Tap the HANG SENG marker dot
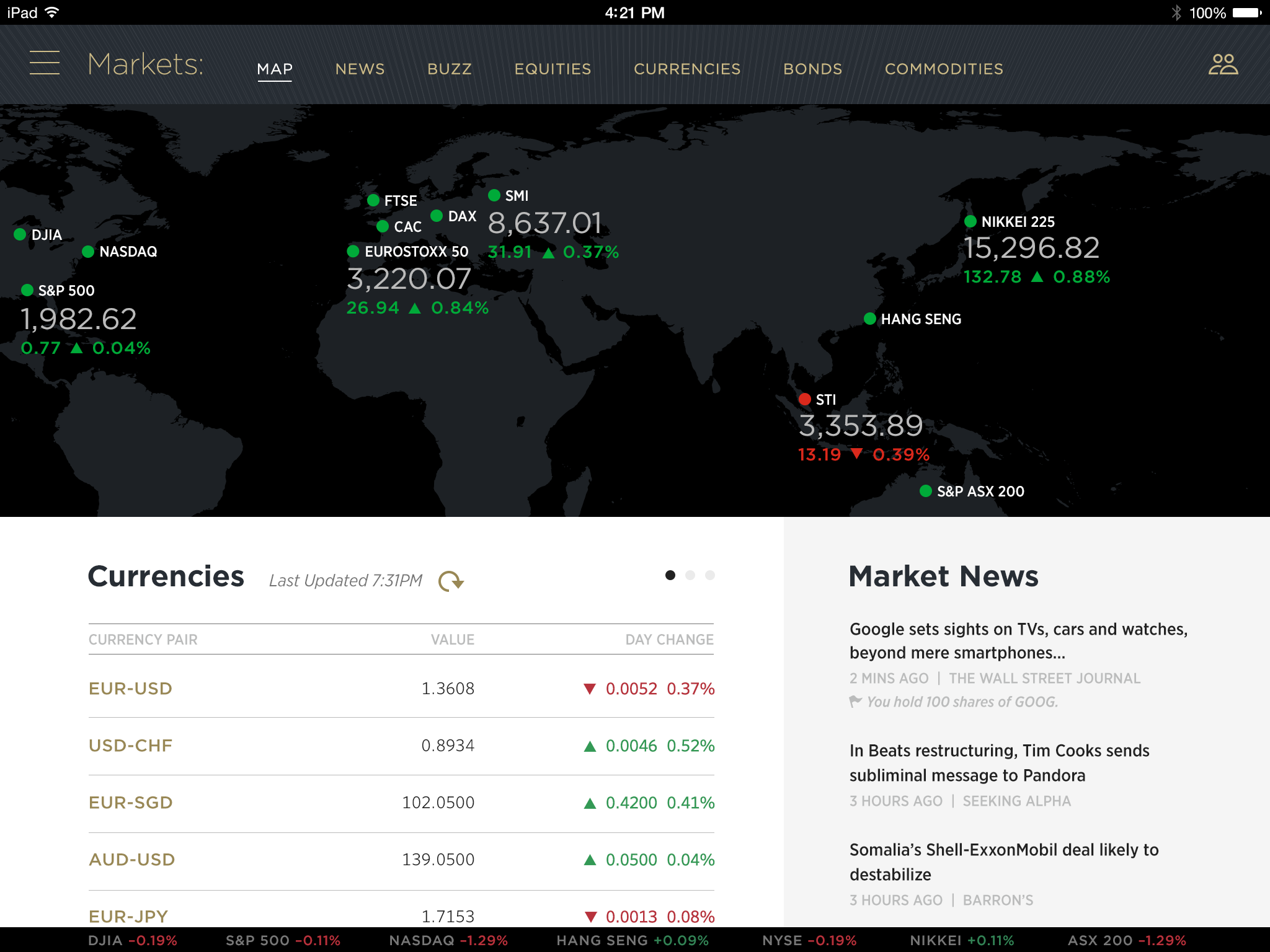Screen dimensions: 1270x952 pyautogui.click(x=870, y=319)
